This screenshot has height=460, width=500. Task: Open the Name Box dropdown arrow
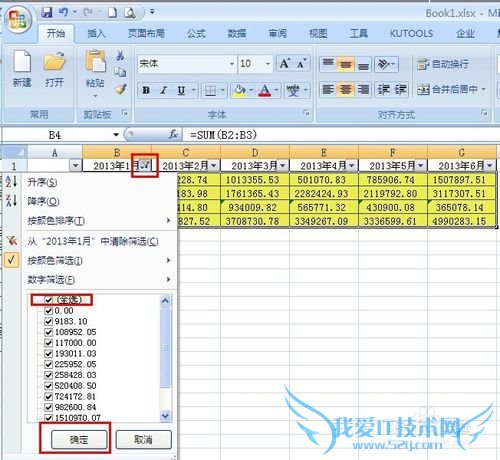coord(116,135)
